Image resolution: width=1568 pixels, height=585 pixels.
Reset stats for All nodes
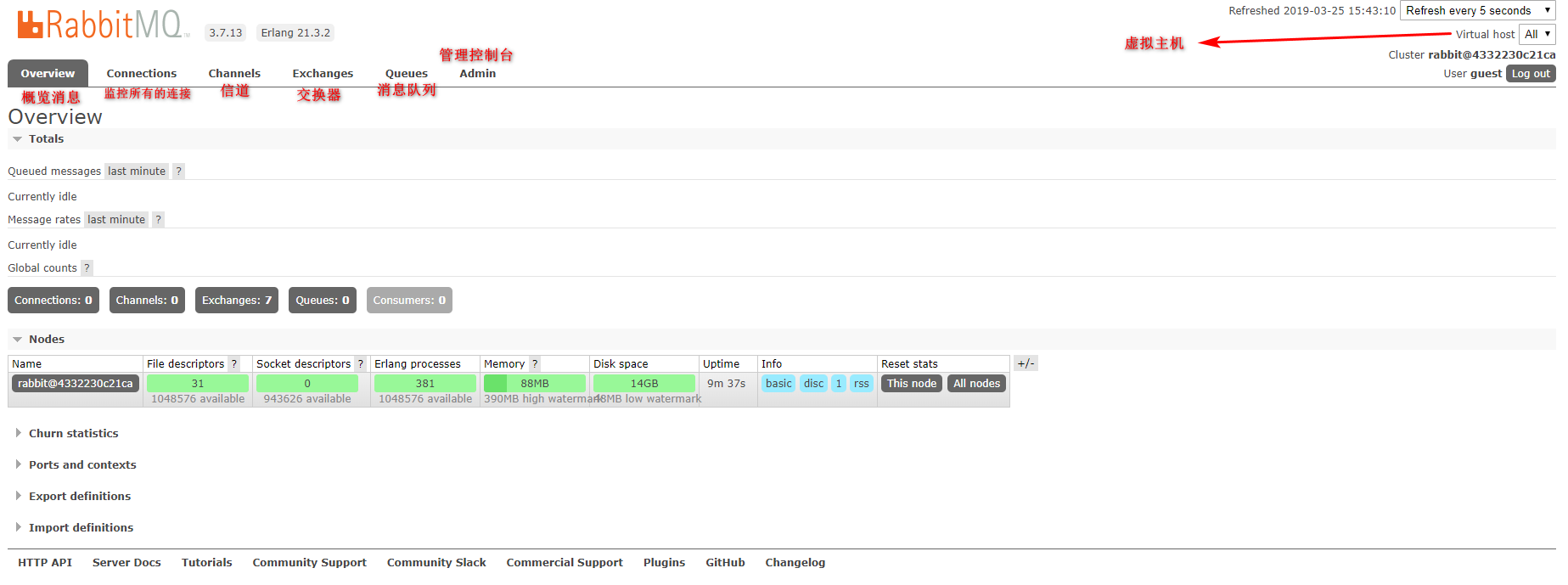(x=976, y=384)
